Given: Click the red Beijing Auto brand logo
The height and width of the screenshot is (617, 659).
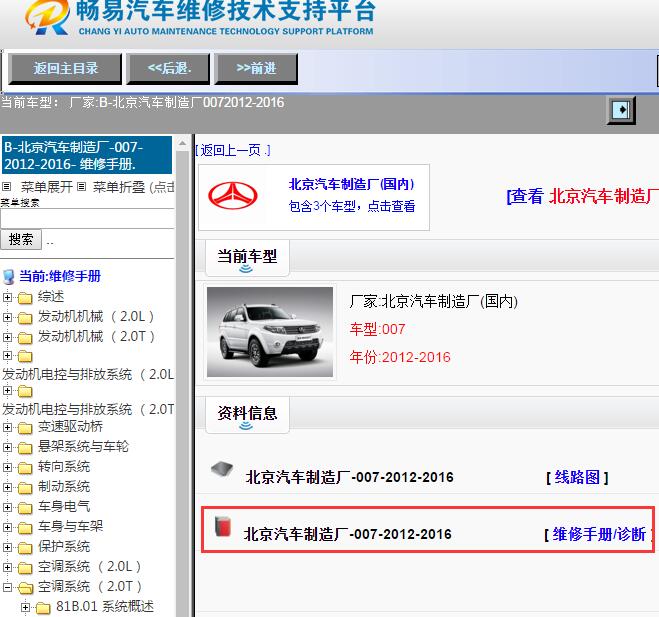Looking at the screenshot, I should [x=233, y=195].
